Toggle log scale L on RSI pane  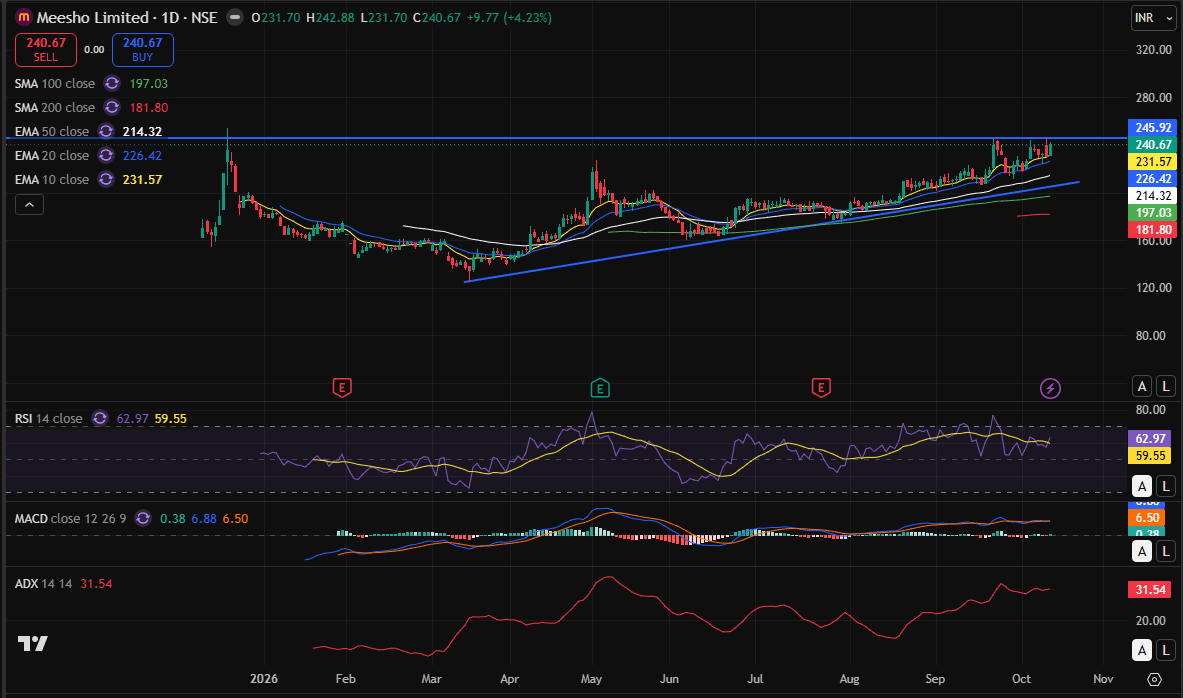(x=1166, y=486)
